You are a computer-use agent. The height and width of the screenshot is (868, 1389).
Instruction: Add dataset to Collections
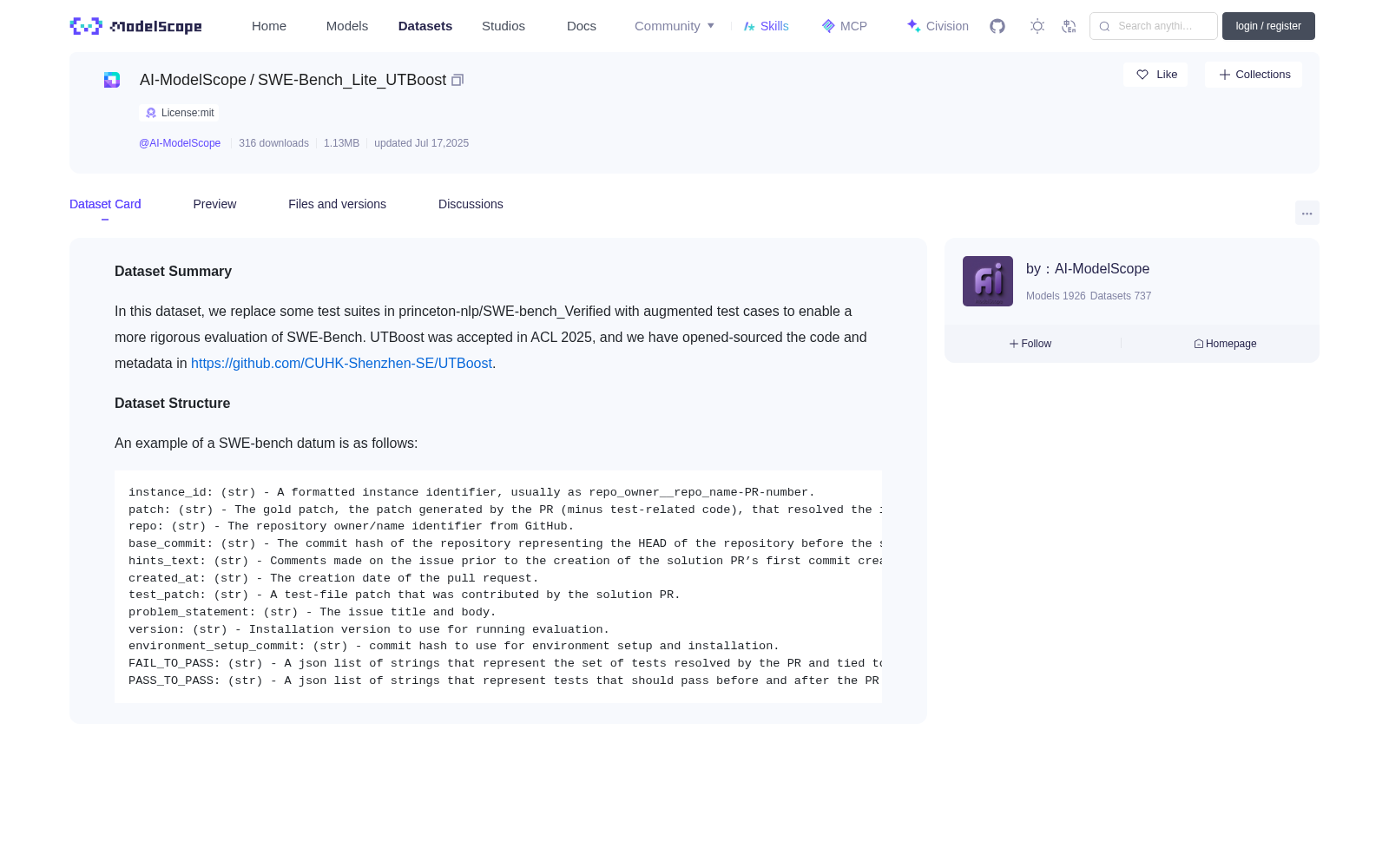pyautogui.click(x=1254, y=75)
